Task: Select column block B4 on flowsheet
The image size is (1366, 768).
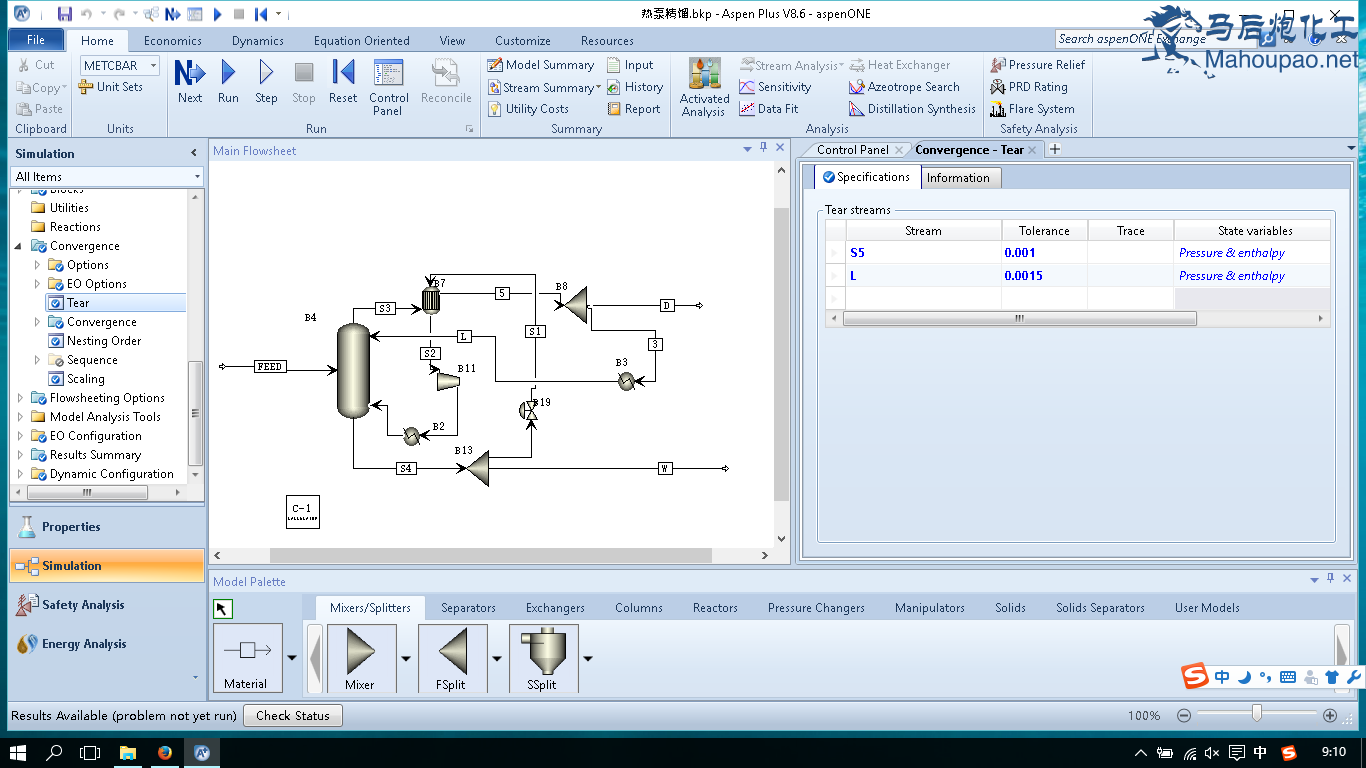Action: tap(352, 370)
